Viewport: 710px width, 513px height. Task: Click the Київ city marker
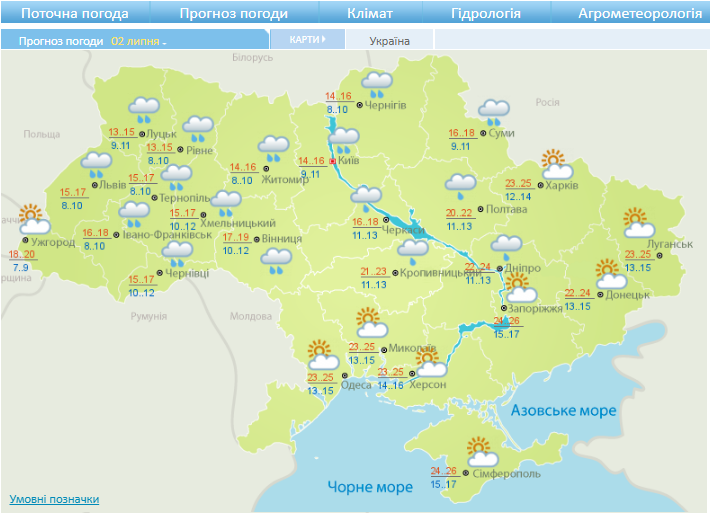[x=333, y=161]
